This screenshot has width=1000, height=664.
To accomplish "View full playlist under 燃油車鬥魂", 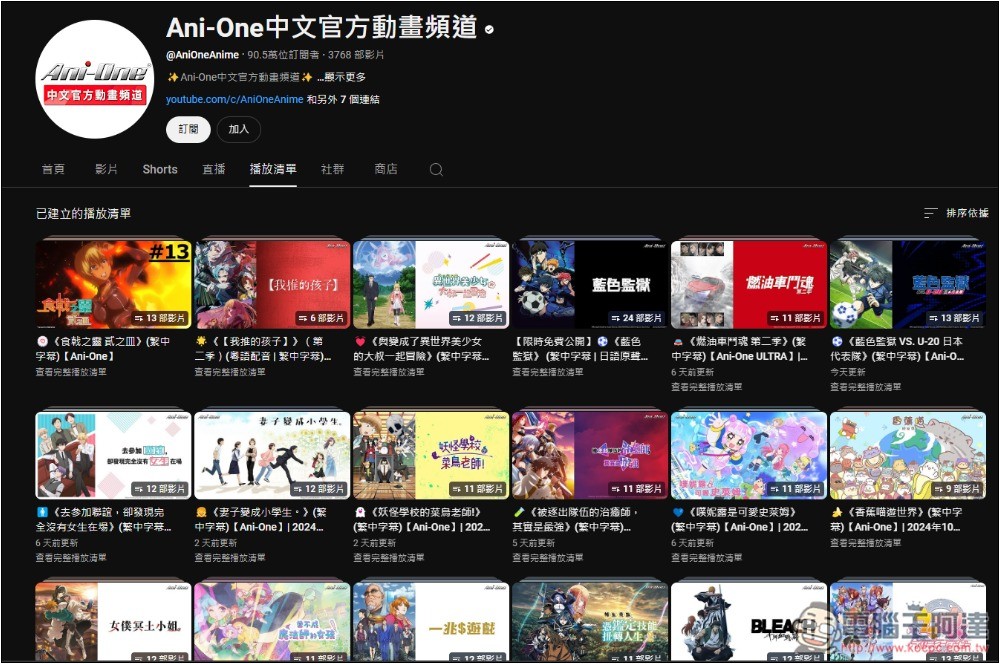I will tap(706, 387).
